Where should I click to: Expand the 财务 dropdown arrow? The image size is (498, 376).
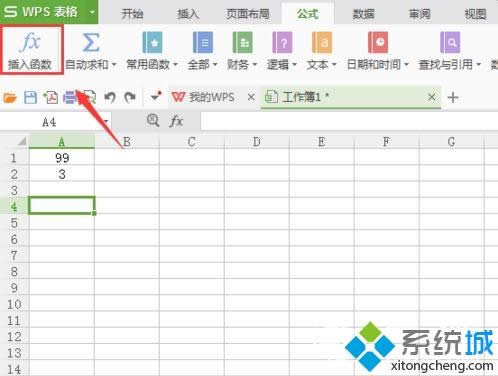255,64
